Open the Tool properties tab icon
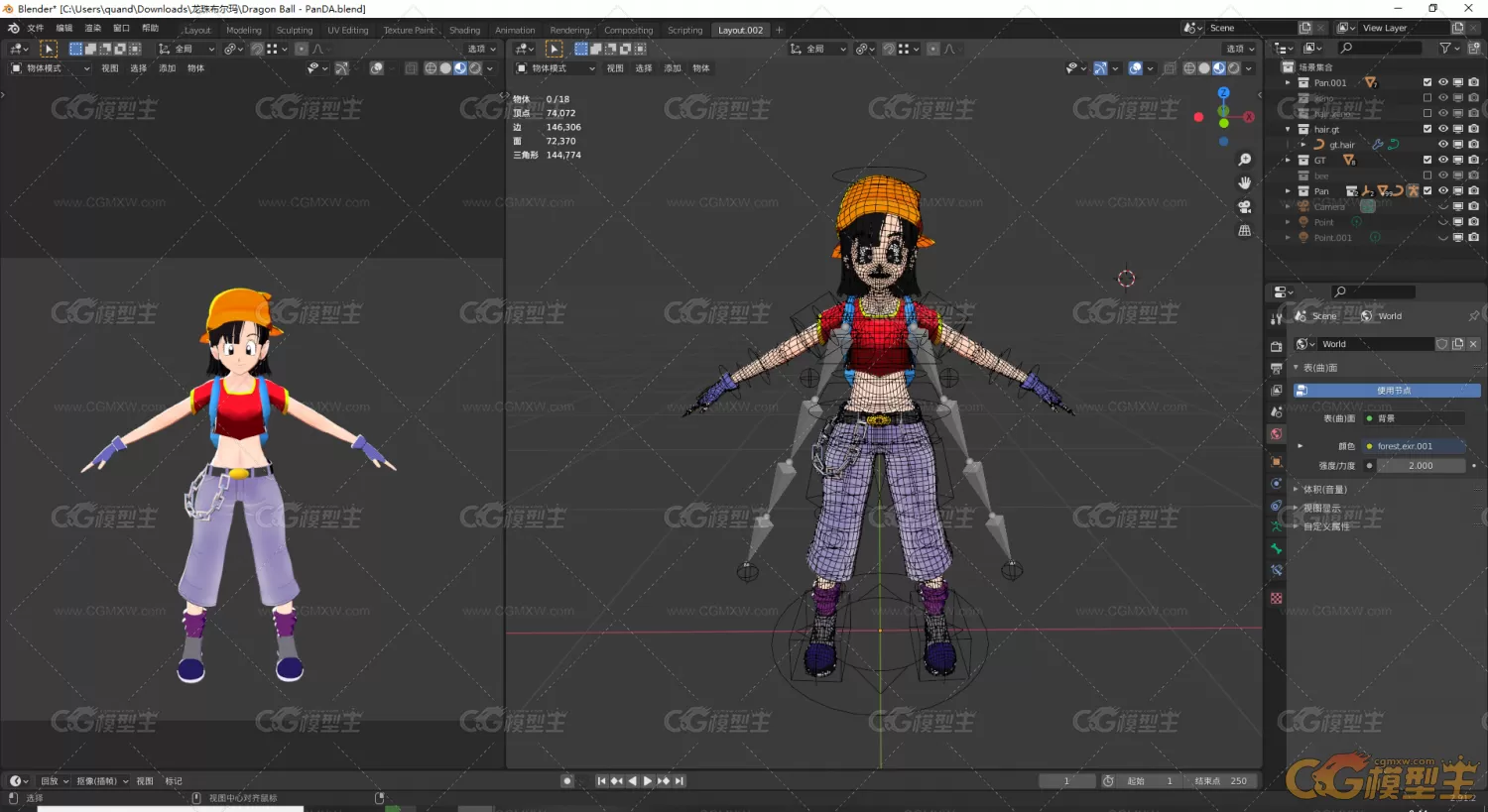Screen dimensions: 1488x812 (x=1277, y=319)
